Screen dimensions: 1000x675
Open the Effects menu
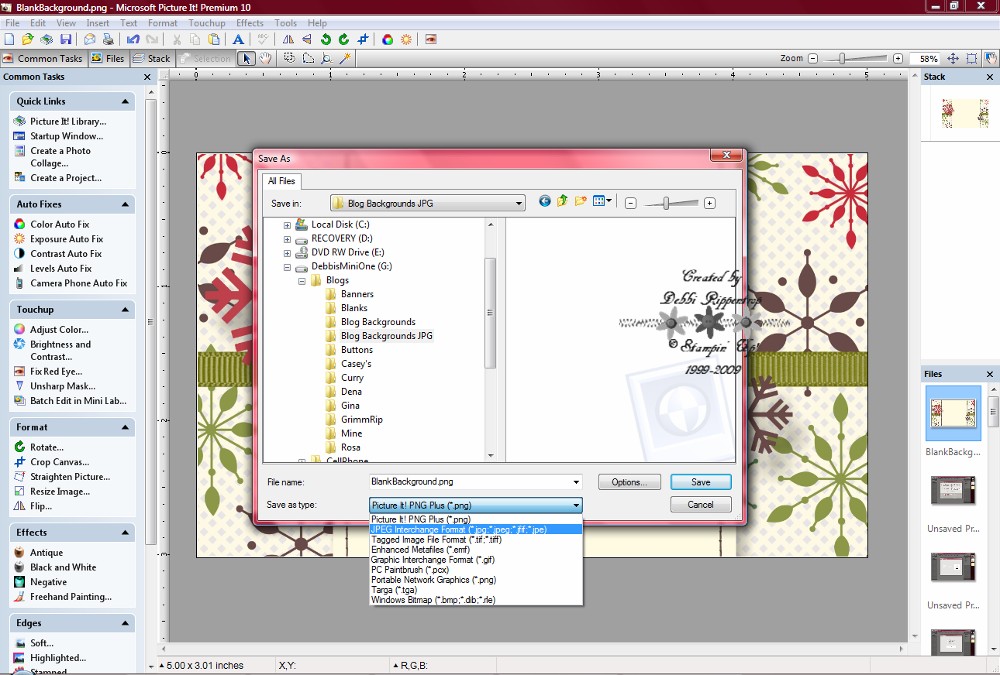[x=249, y=23]
